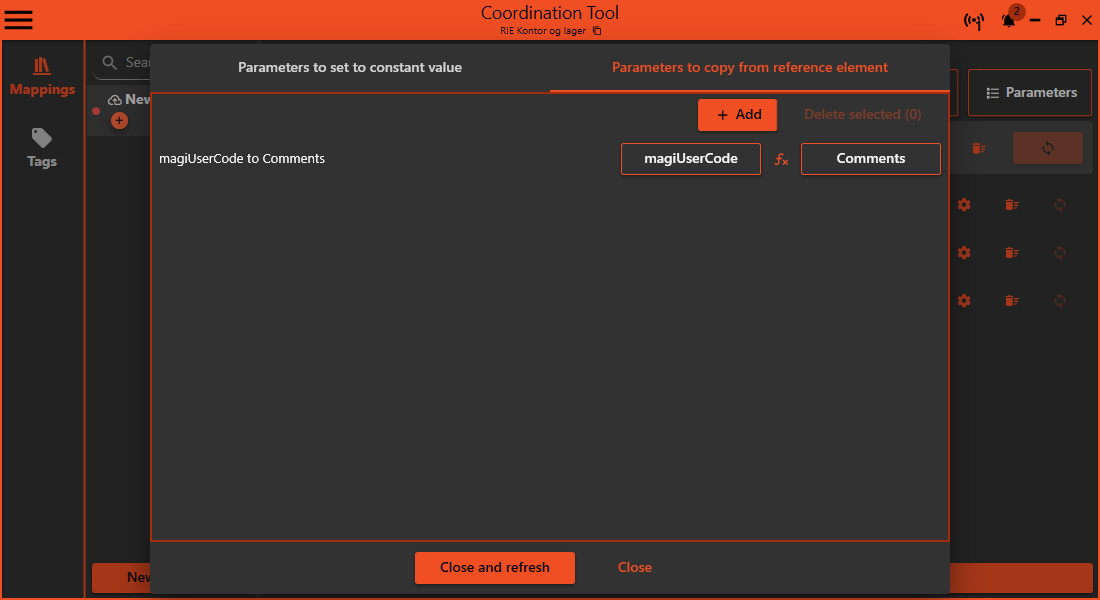1100x600 pixels.
Task: Open the Comments parameter selector
Action: (x=870, y=158)
